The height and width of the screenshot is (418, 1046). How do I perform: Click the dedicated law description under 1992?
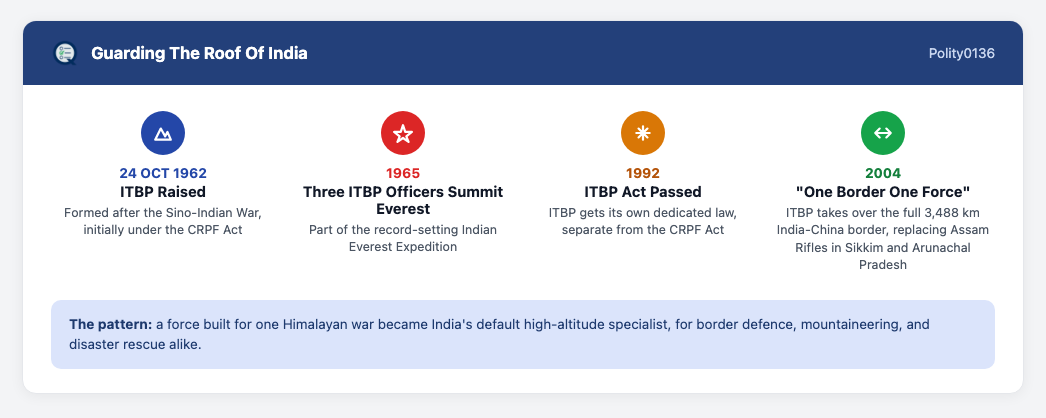coord(642,221)
